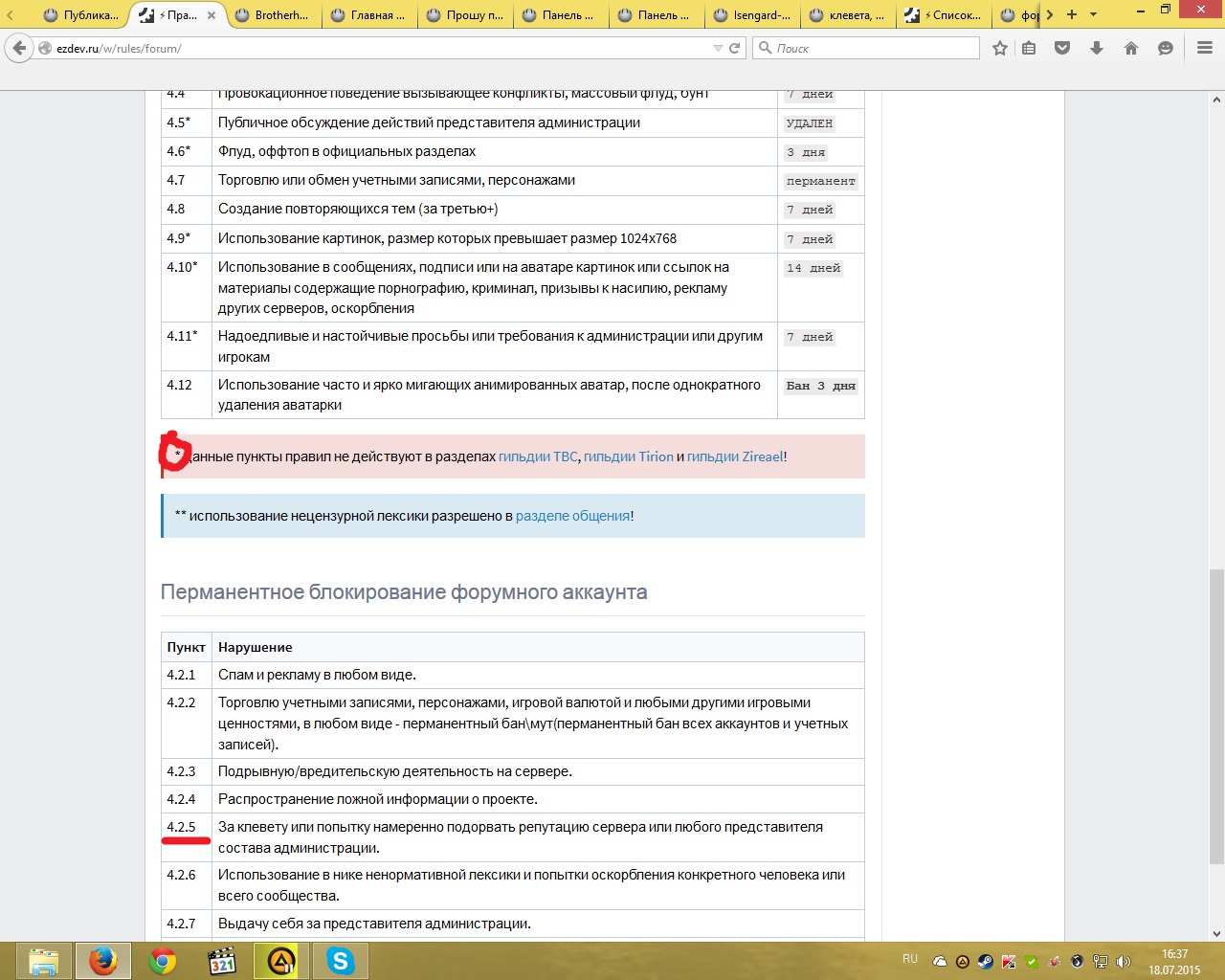Open AIMP player in the taskbar
The width and height of the screenshot is (1225, 980).
click(x=281, y=961)
